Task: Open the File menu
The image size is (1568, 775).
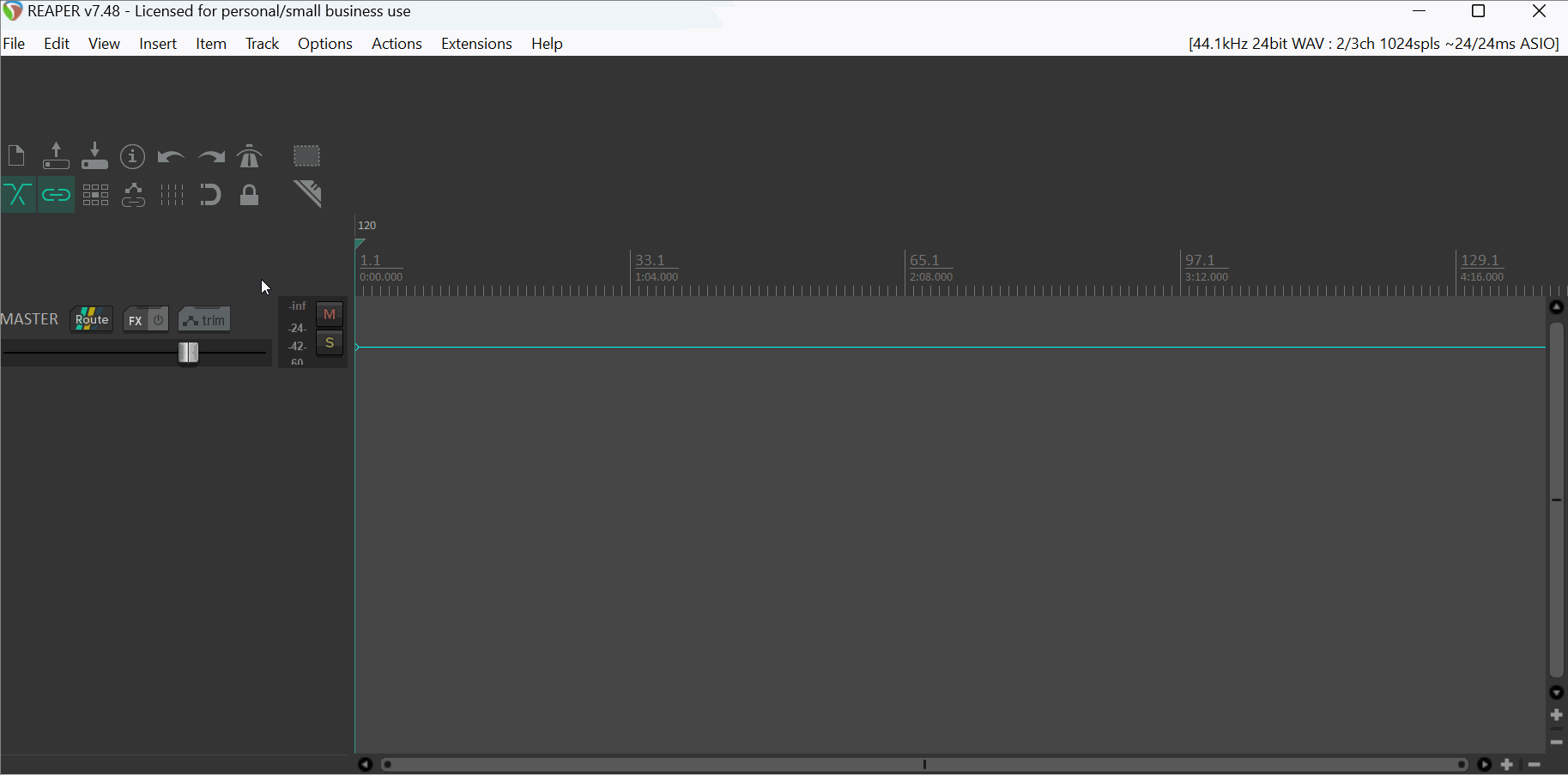Action: 15,44
